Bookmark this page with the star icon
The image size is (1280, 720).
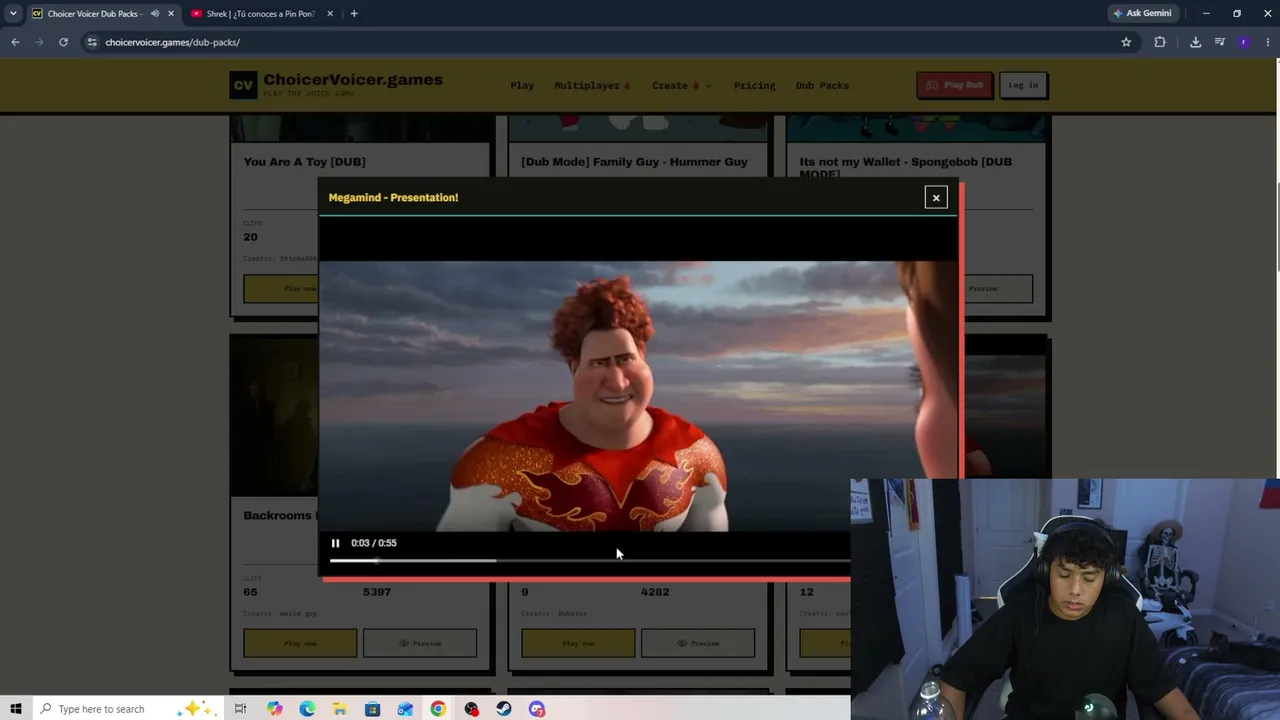1126,42
